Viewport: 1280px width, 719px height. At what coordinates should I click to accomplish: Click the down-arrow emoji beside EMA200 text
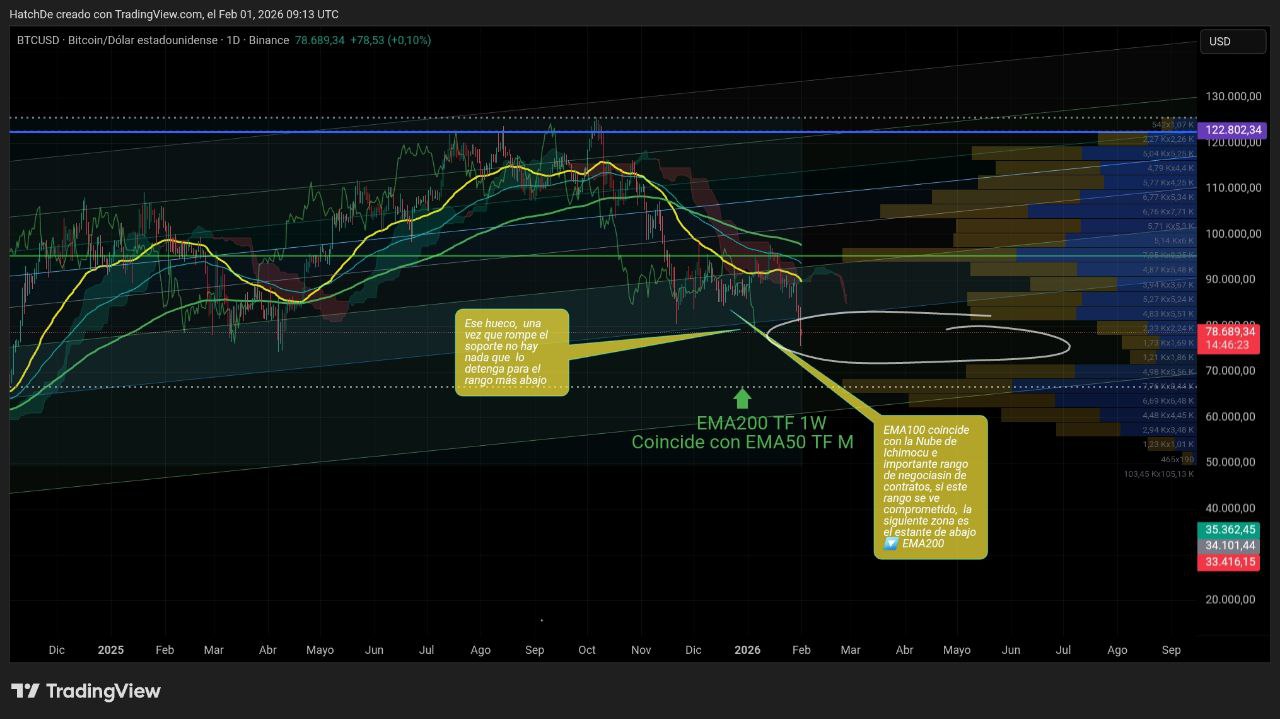(890, 544)
